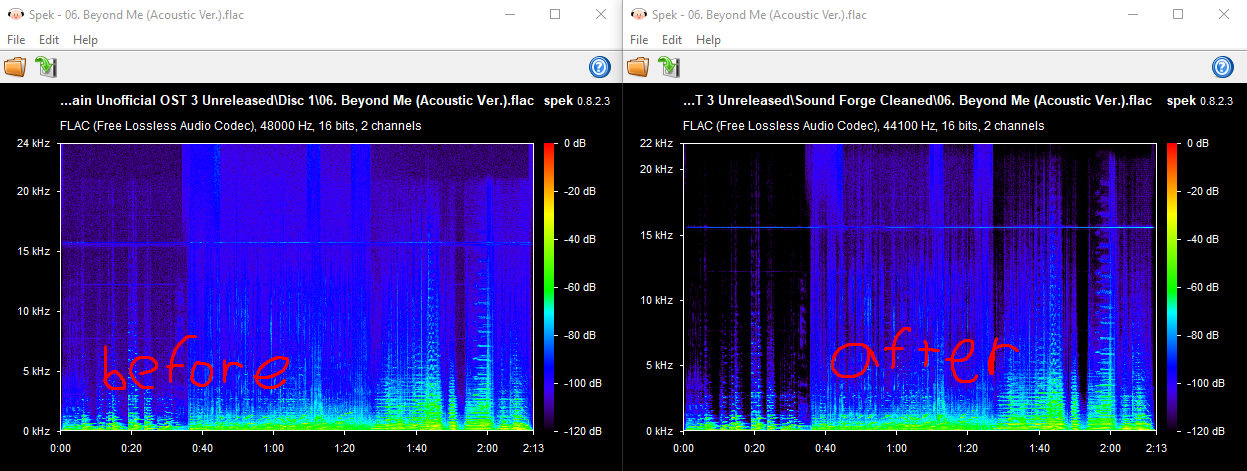Close the right Spek window
This screenshot has width=1247, height=471.
pos(1224,14)
